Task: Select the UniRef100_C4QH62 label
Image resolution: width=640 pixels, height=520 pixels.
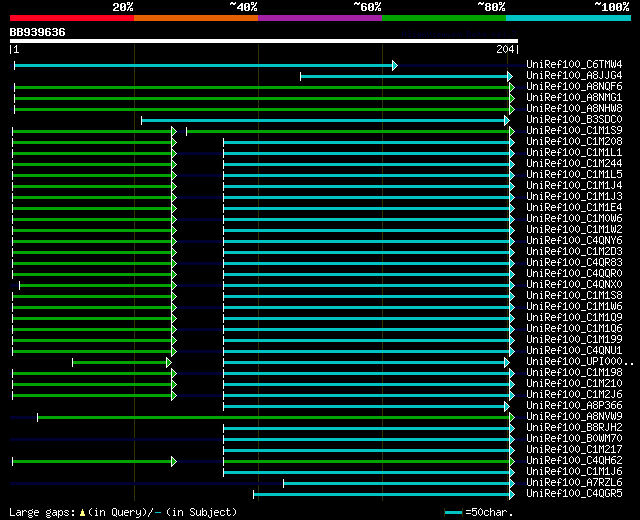Action: (x=574, y=461)
